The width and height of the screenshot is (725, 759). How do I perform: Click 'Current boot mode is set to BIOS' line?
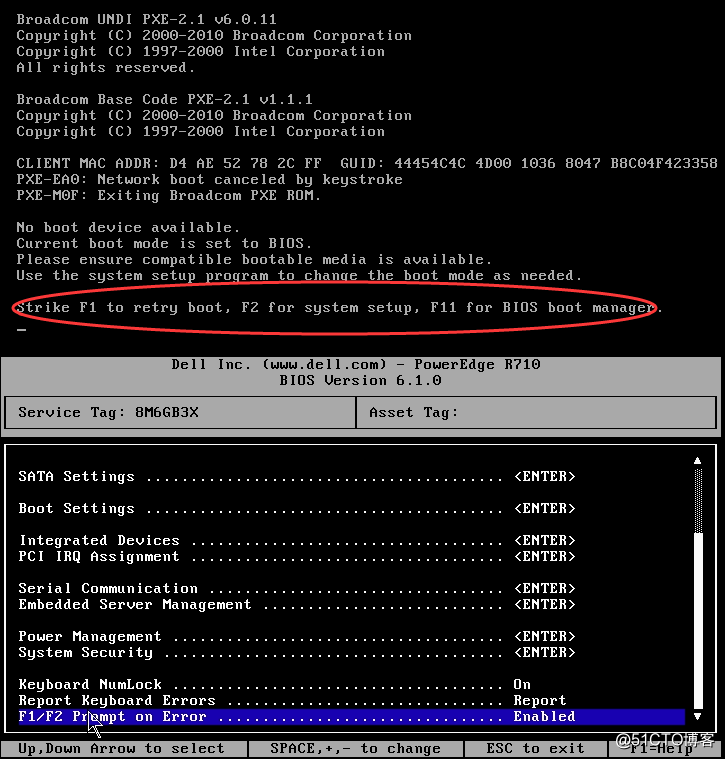[164, 243]
